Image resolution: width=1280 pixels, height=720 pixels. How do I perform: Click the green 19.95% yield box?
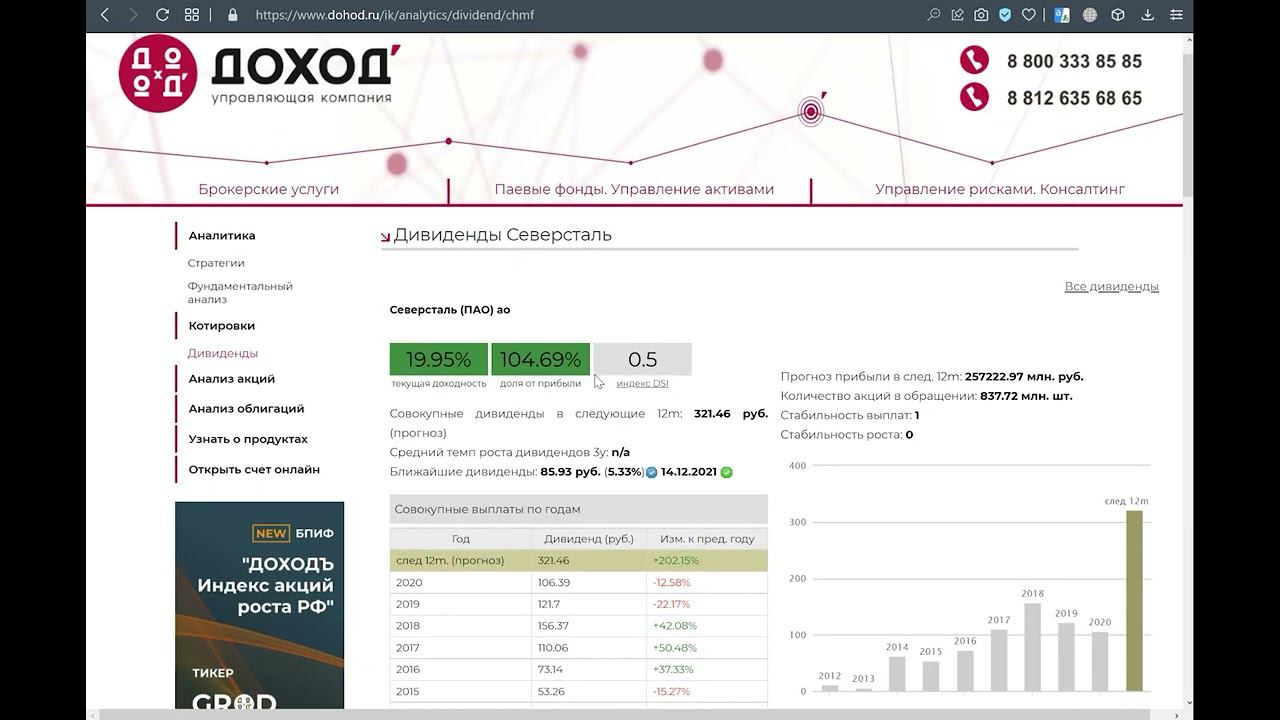point(439,359)
